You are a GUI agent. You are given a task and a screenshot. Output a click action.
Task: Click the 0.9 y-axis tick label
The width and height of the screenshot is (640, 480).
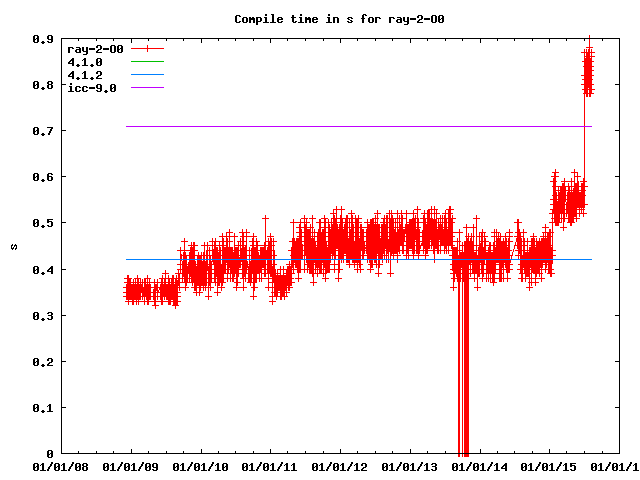click(x=44, y=39)
